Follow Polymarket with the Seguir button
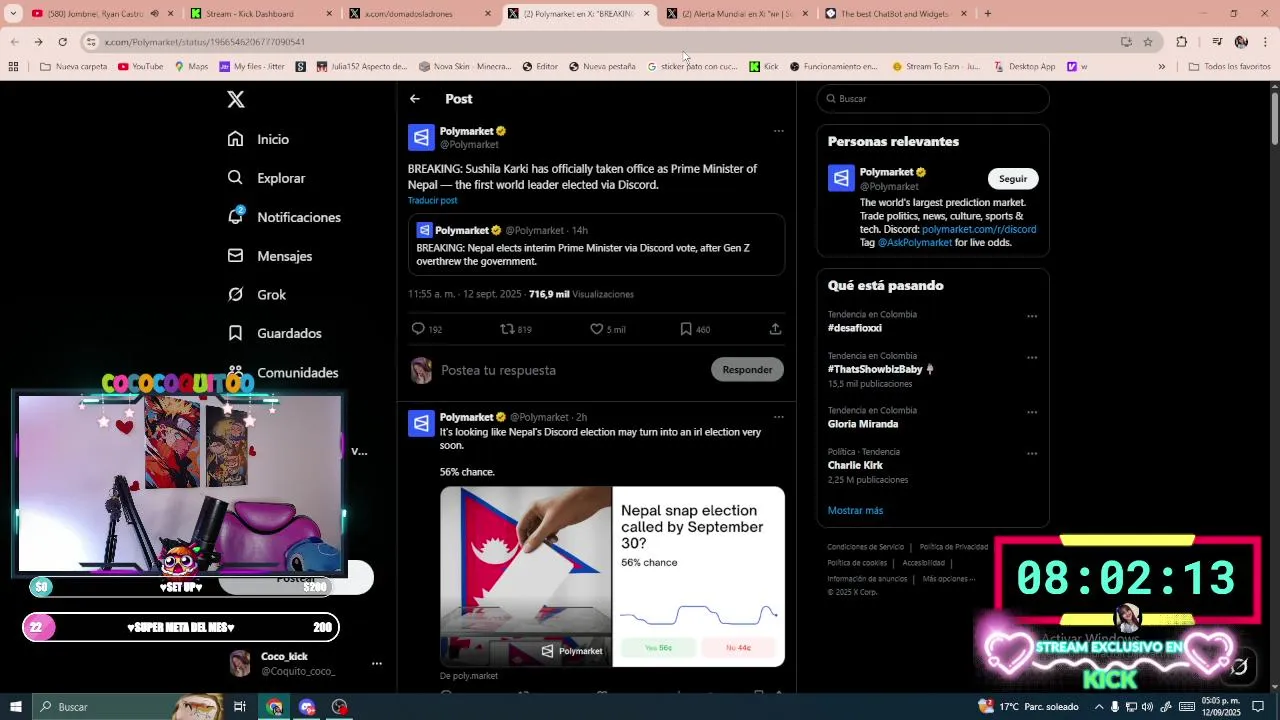This screenshot has width=1280, height=720. tap(1013, 179)
